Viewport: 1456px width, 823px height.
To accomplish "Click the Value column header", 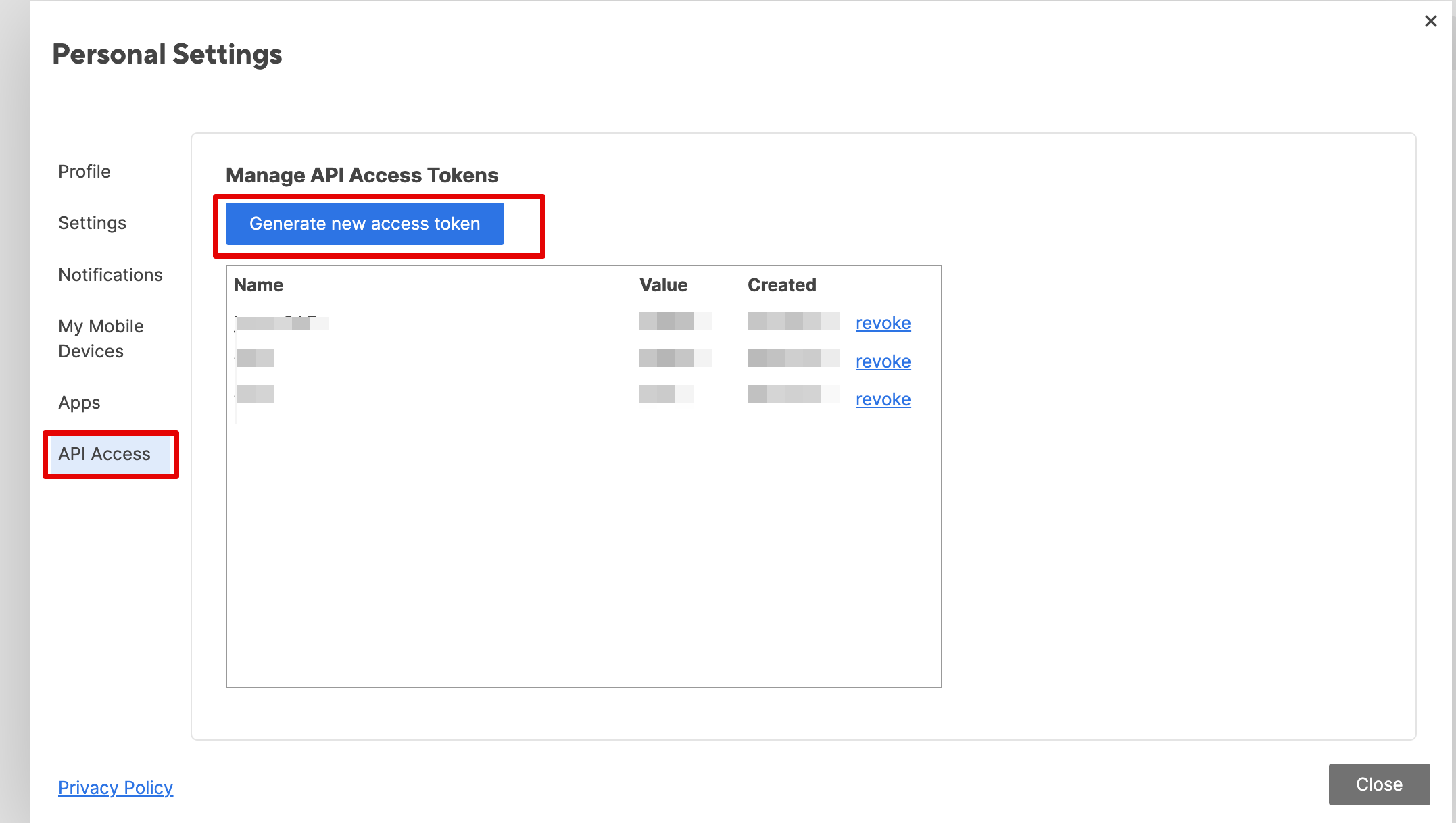I will point(663,285).
